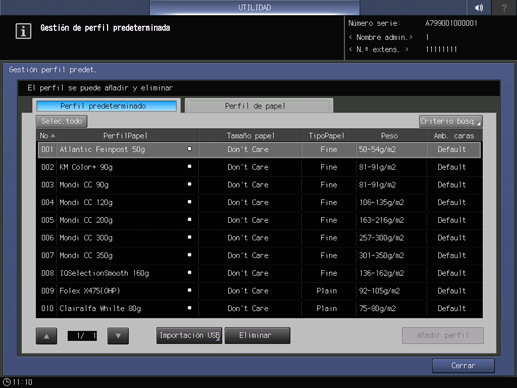The width and height of the screenshot is (517, 388).
Task: Click the information icon beside the title
Action: coord(23,31)
